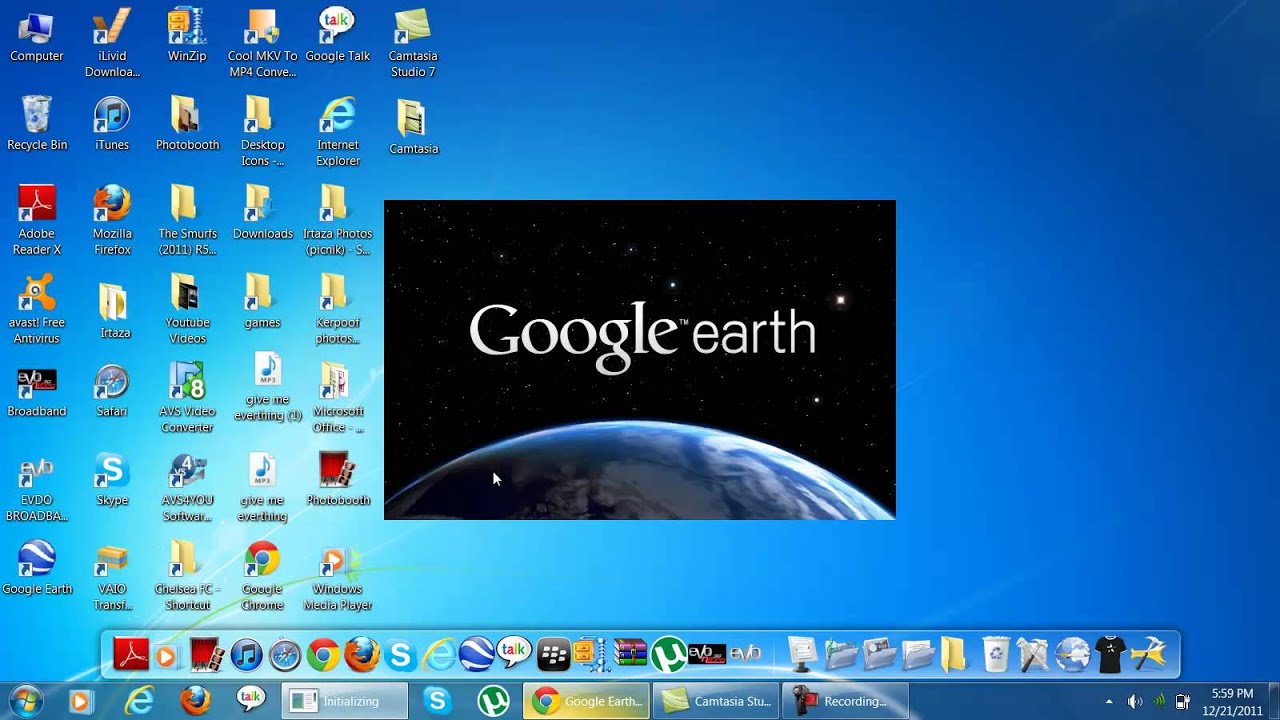1280x720 pixels.
Task: Launch uTorrent from the dock
Action: tap(668, 656)
